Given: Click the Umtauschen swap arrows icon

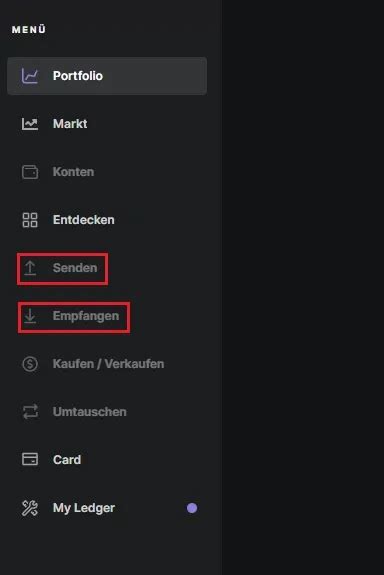Looking at the screenshot, I should pyautogui.click(x=30, y=412).
